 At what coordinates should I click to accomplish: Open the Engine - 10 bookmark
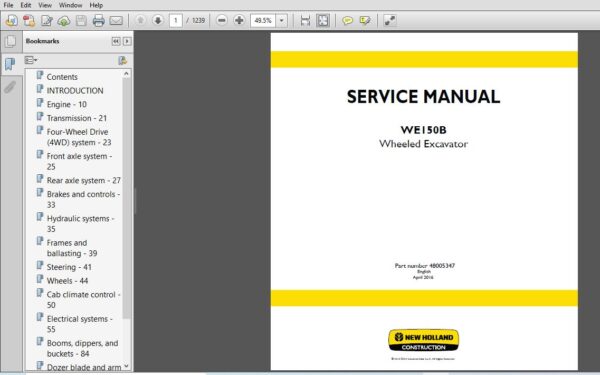(x=67, y=104)
